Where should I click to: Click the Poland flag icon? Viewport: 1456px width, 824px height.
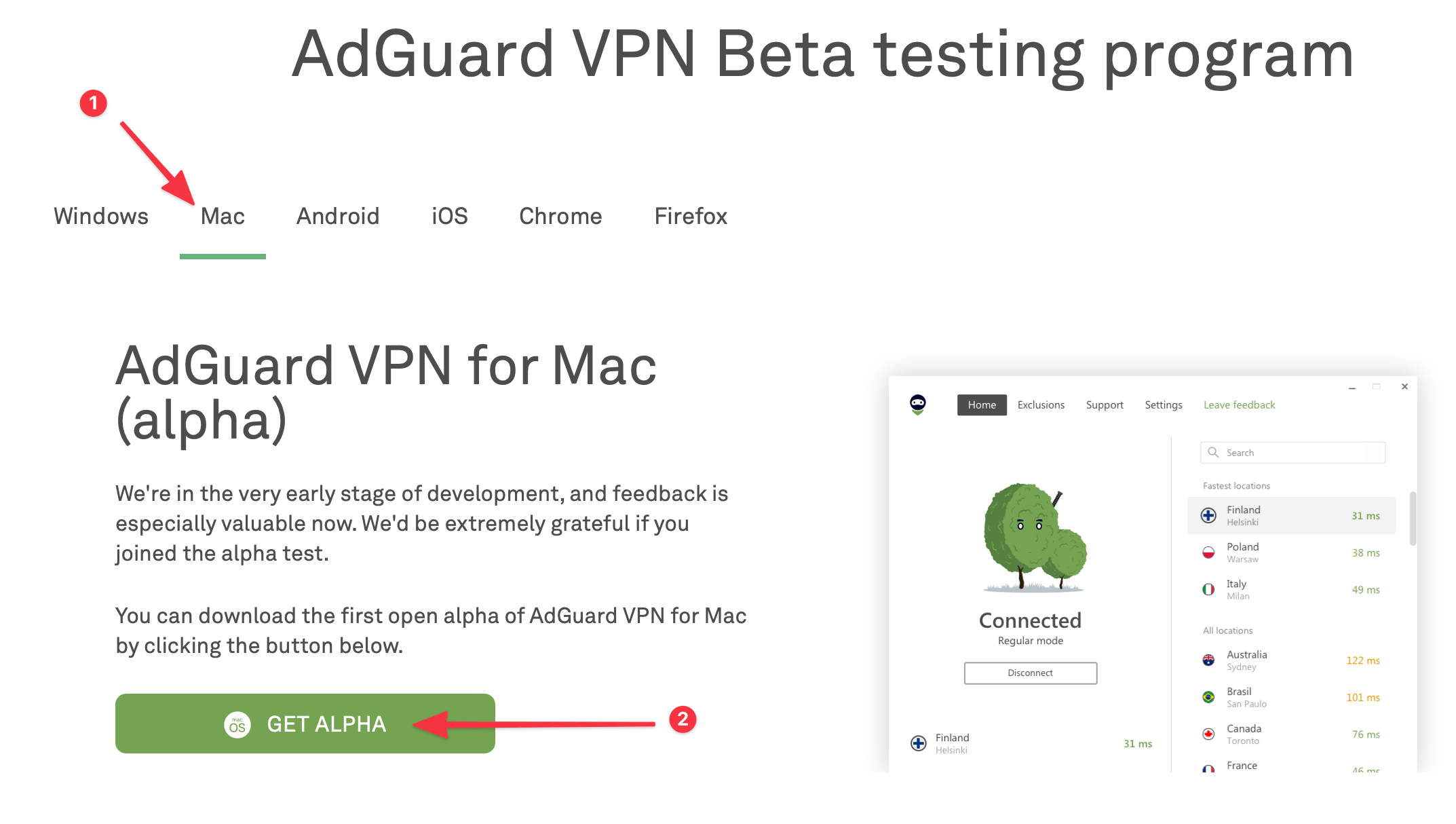(x=1208, y=553)
